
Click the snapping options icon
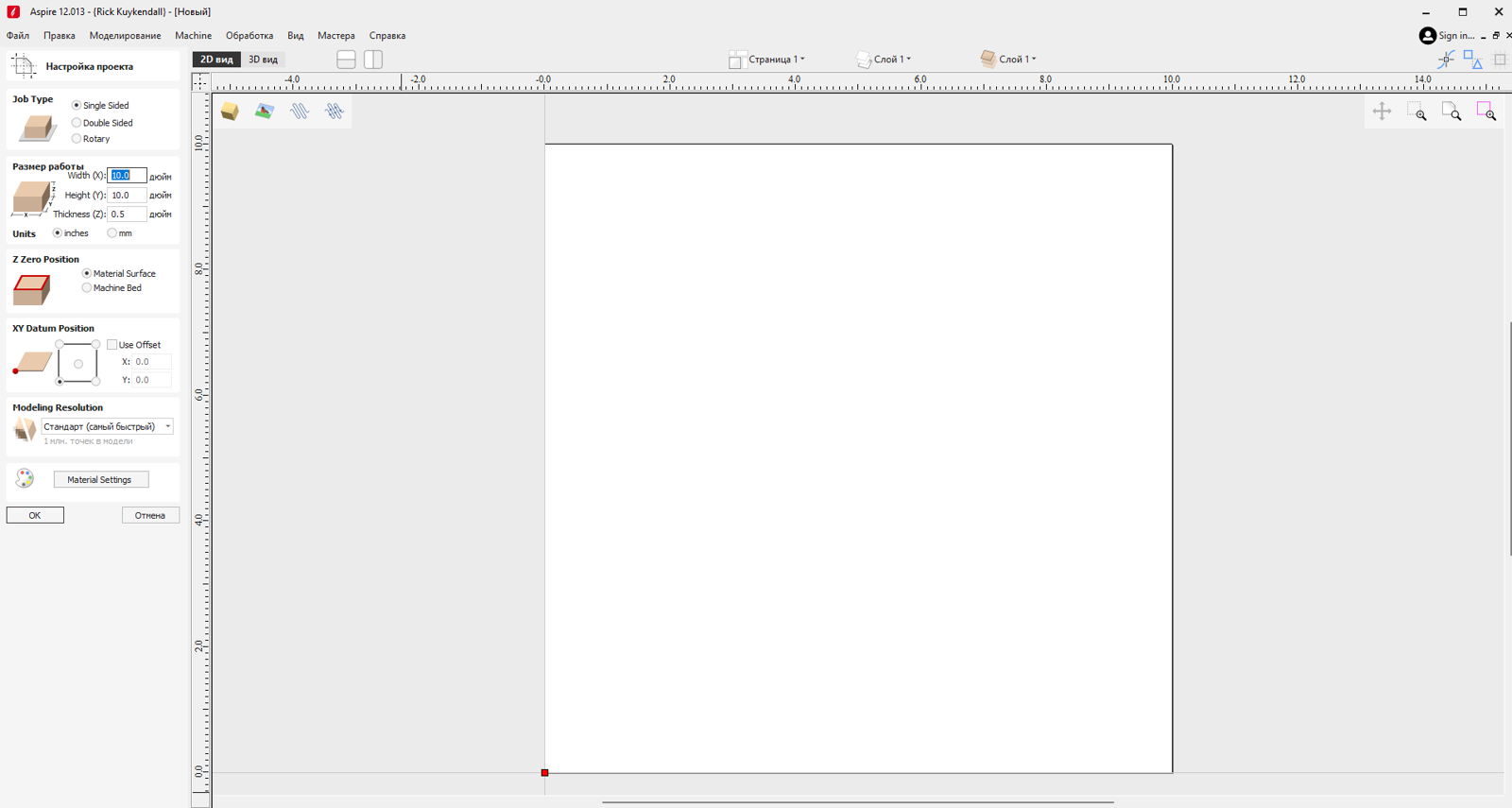pos(1446,60)
